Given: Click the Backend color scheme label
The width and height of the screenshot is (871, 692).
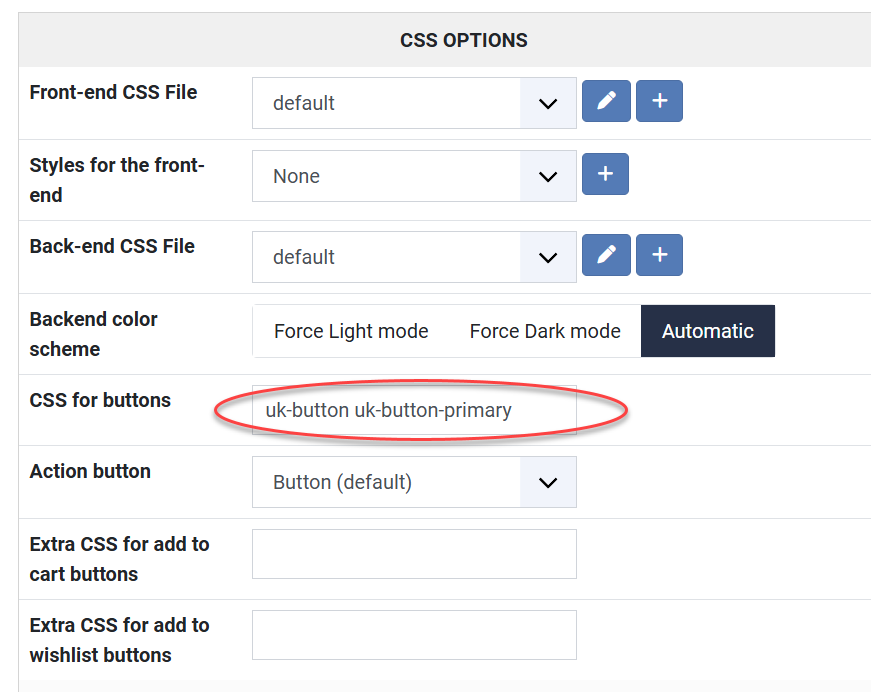Looking at the screenshot, I should coord(94,334).
